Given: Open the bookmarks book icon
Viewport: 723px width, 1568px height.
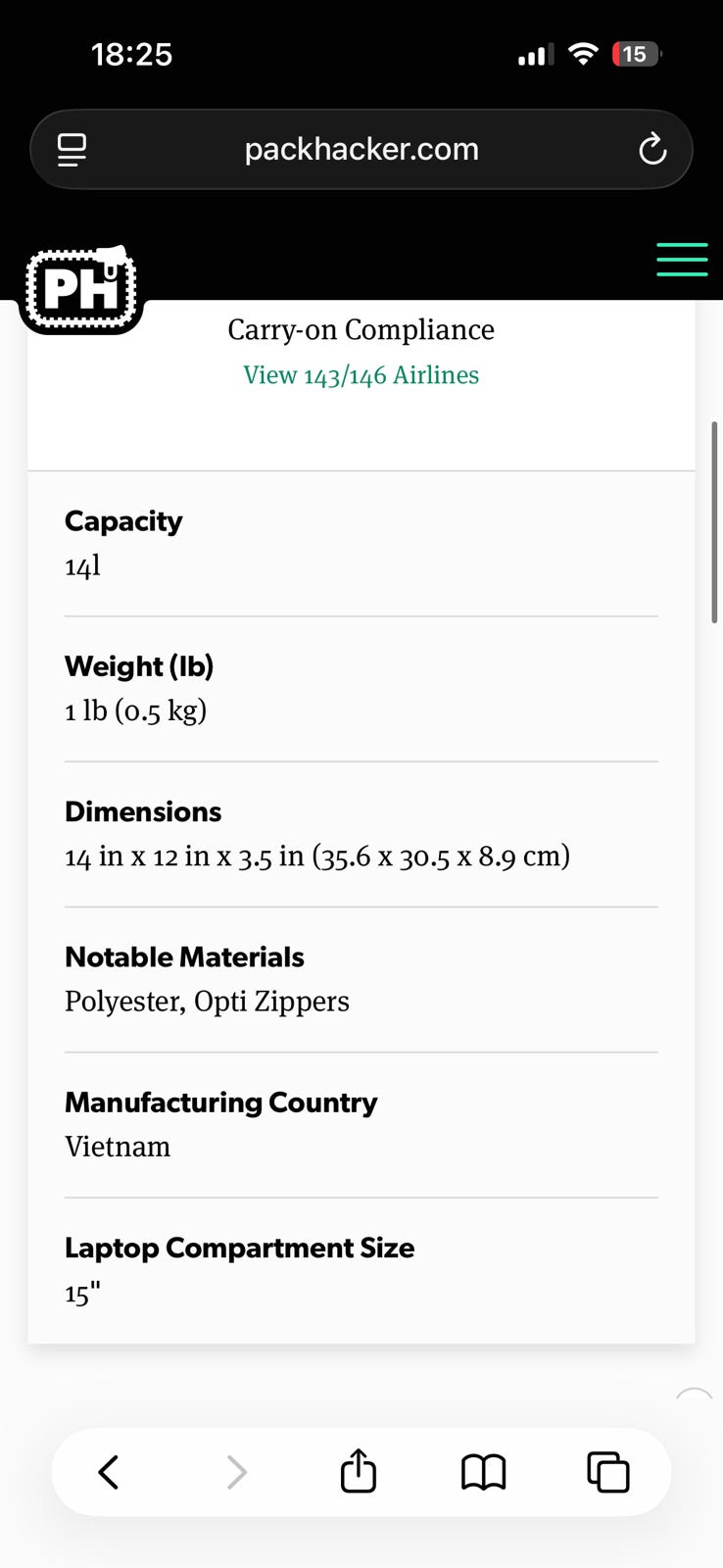Looking at the screenshot, I should pyautogui.click(x=483, y=1472).
